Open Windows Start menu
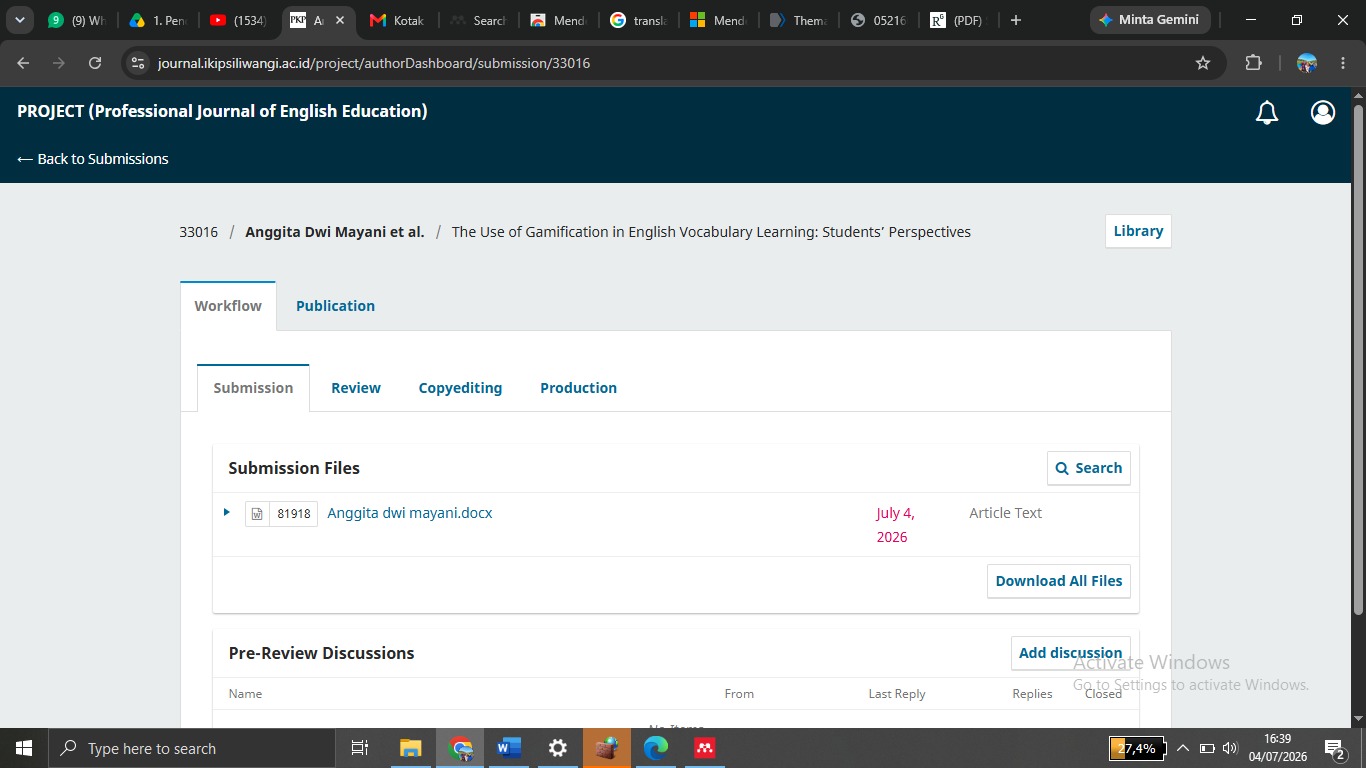The width and height of the screenshot is (1366, 768). [x=23, y=748]
